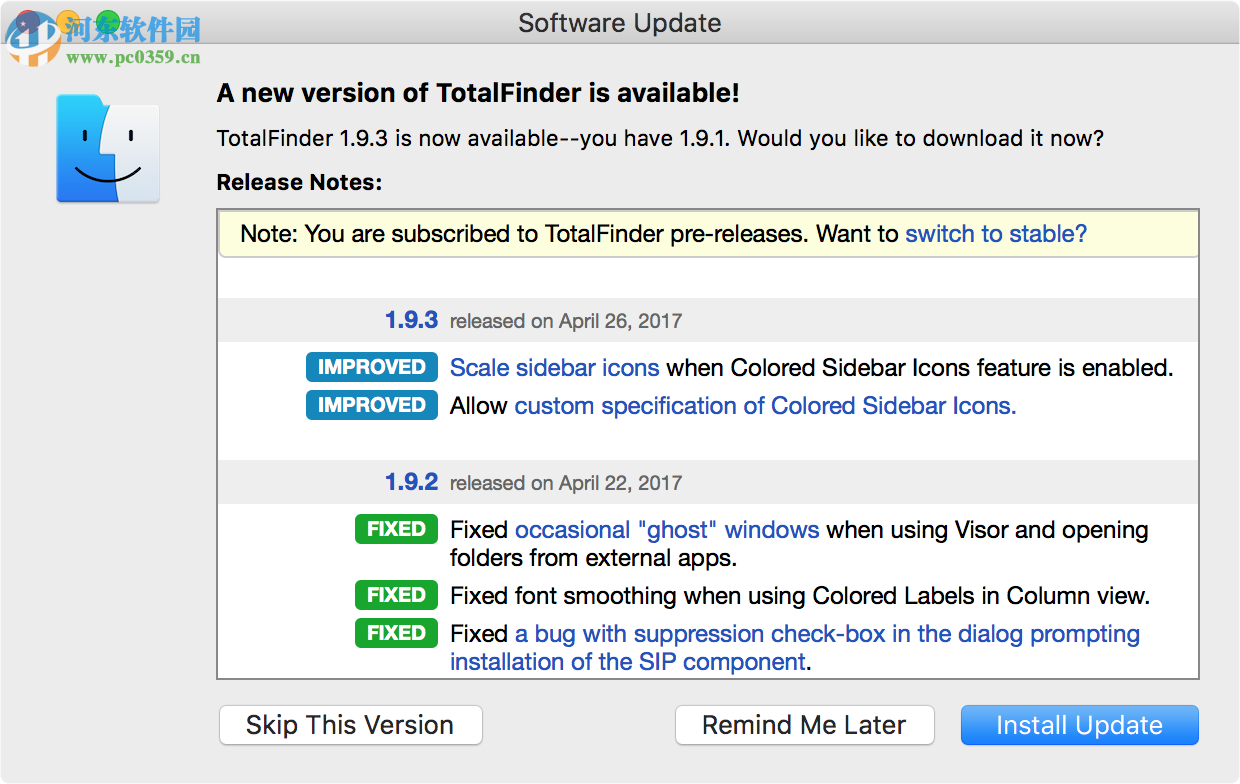Click the FIXED badge for font smoothing fix

click(x=396, y=595)
